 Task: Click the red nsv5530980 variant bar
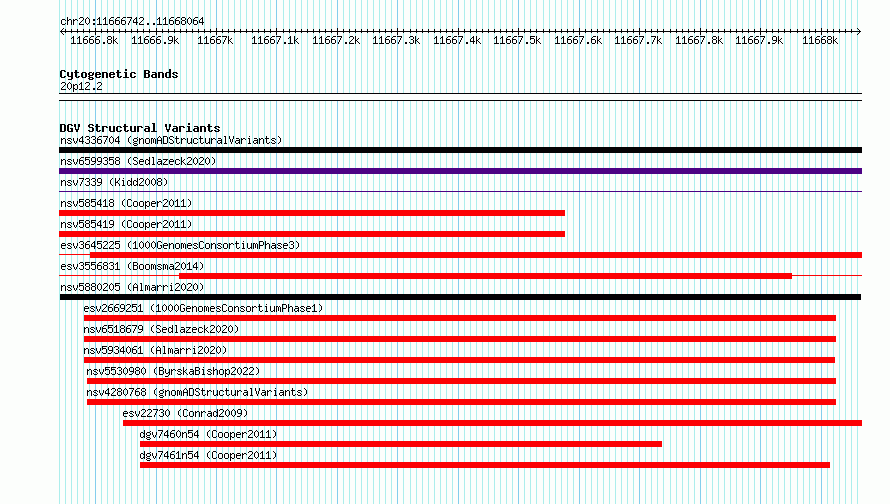(x=461, y=381)
